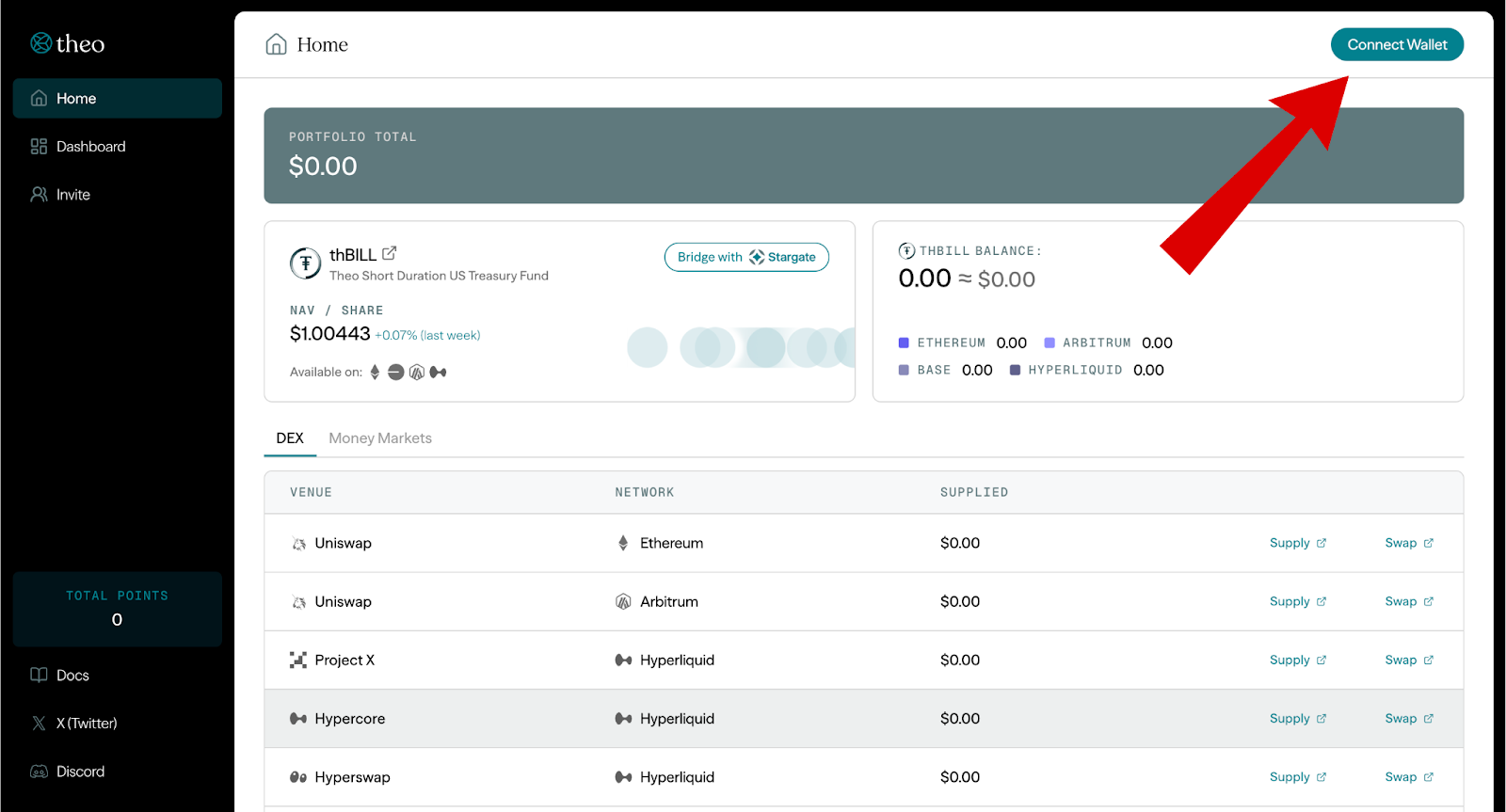Switch to the Money Markets tab
The image size is (1506, 812).
(x=380, y=438)
